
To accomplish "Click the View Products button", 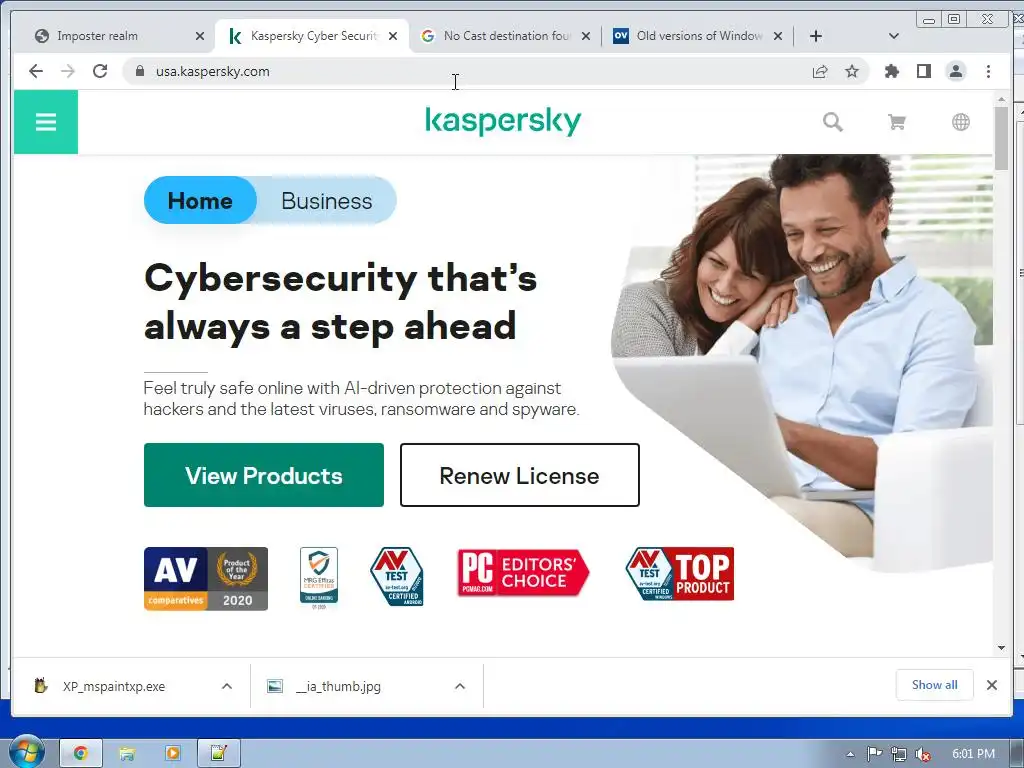I will (x=264, y=475).
